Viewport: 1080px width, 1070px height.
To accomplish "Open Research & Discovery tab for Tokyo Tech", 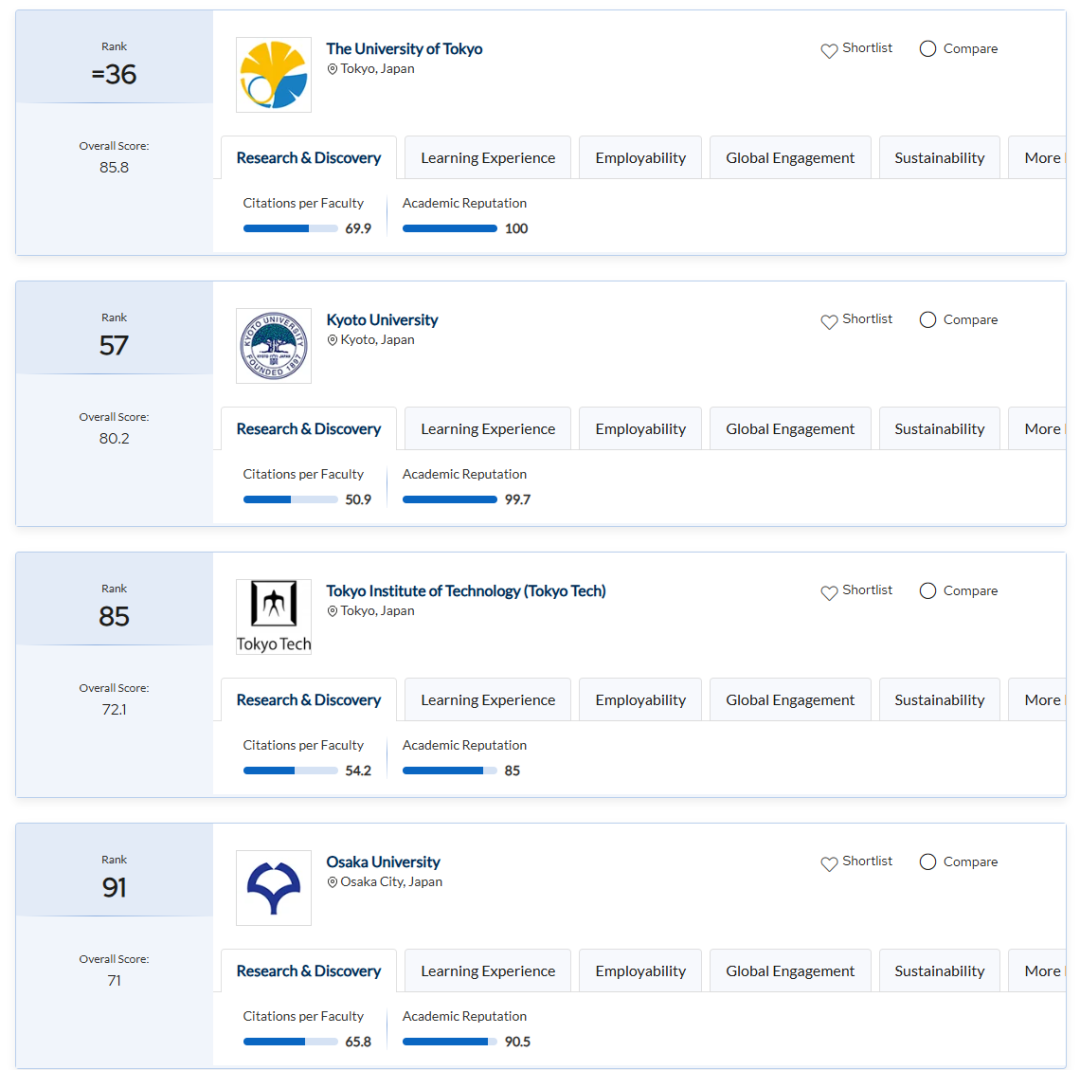I will tap(309, 699).
